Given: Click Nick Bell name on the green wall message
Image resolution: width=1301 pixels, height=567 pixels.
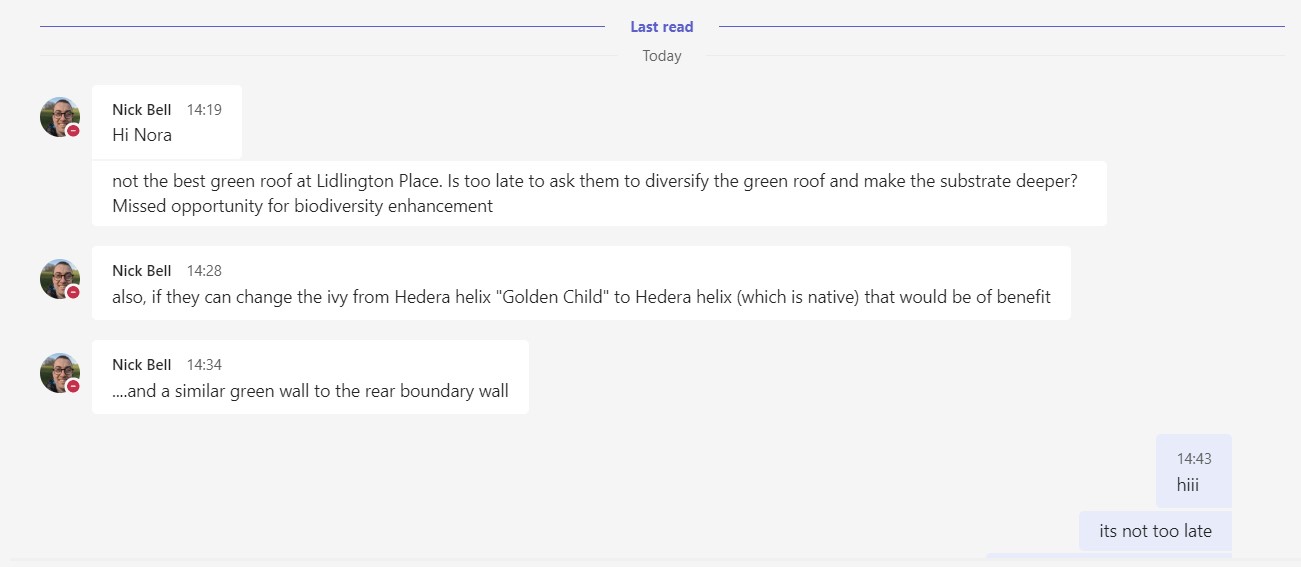Looking at the screenshot, I should pos(142,365).
